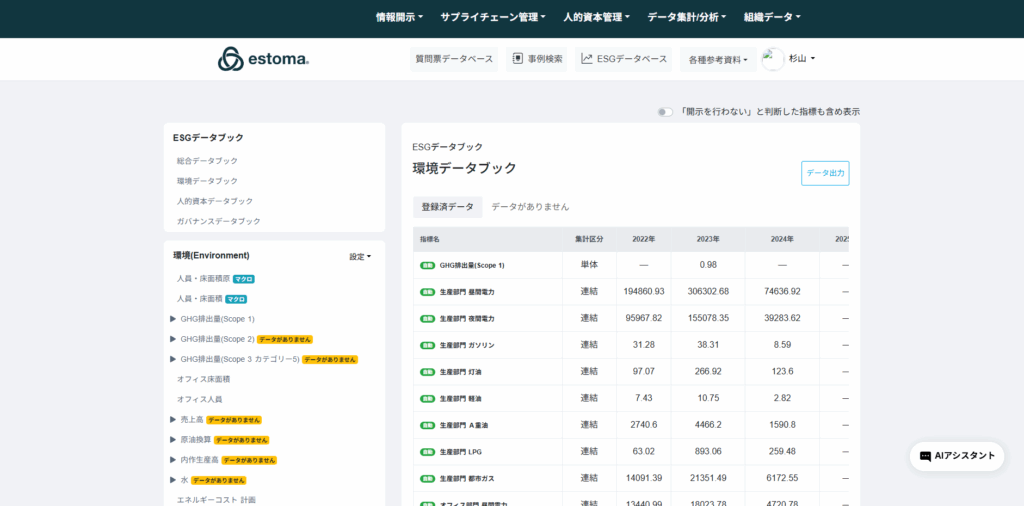Open the AIアシスタント chat bubble
1024x506 pixels.
(957, 456)
